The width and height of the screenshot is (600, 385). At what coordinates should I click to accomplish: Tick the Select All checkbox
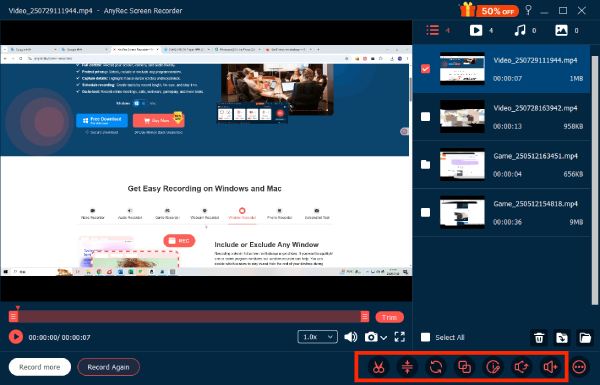tap(425, 337)
